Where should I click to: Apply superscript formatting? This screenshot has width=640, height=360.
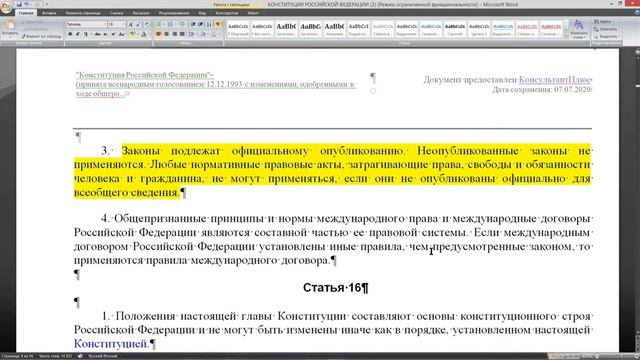tap(113, 34)
